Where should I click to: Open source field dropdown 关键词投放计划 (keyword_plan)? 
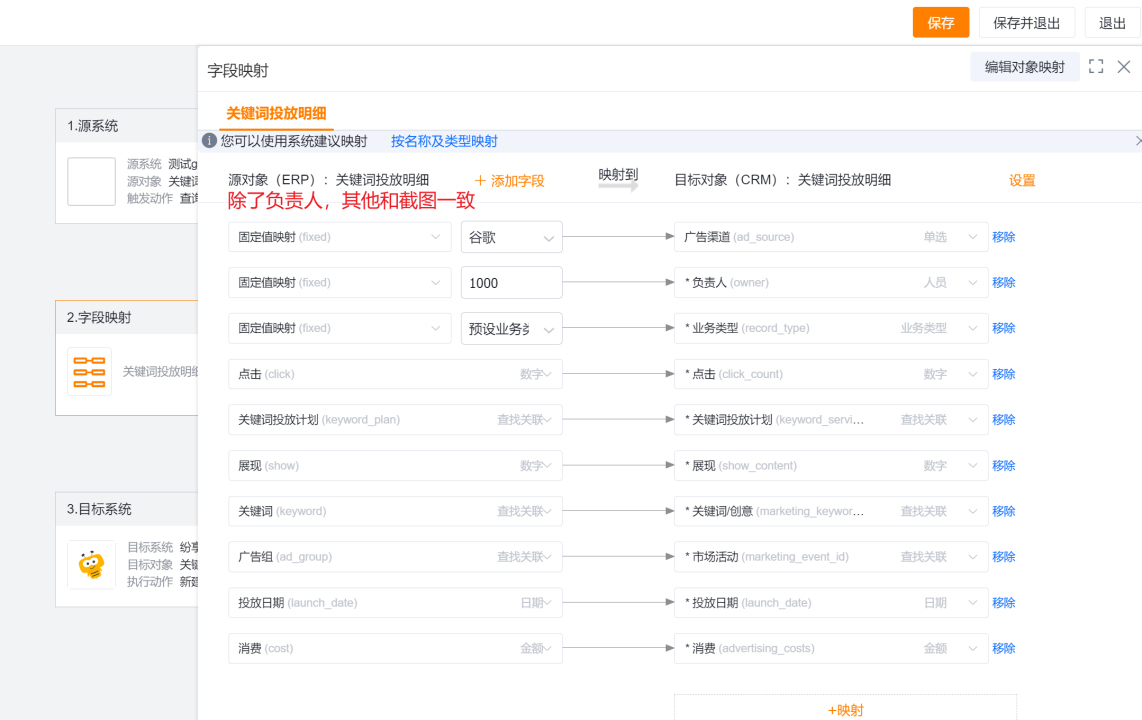[395, 419]
